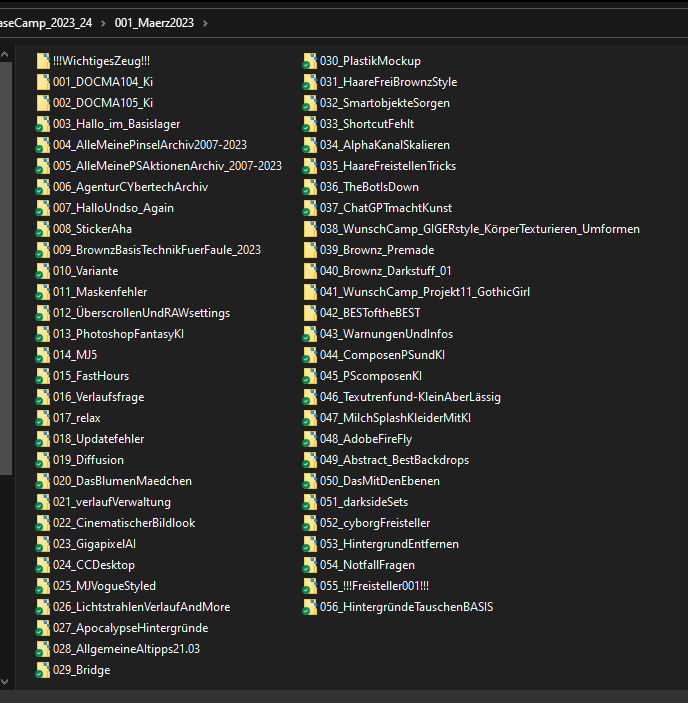Select the 020_DasBlumenMaedchen folder name

[x=122, y=481]
